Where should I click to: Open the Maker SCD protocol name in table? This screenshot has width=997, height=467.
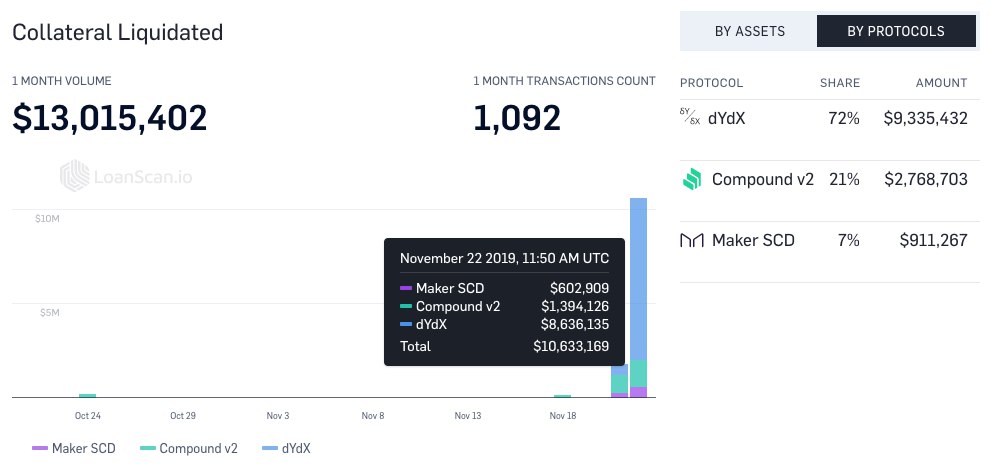pyautogui.click(x=753, y=240)
